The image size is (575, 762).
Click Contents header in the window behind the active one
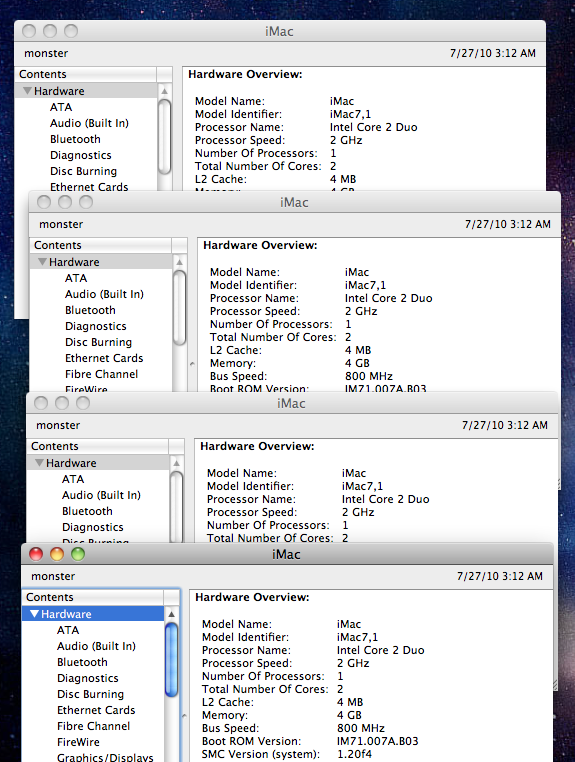pos(97,446)
